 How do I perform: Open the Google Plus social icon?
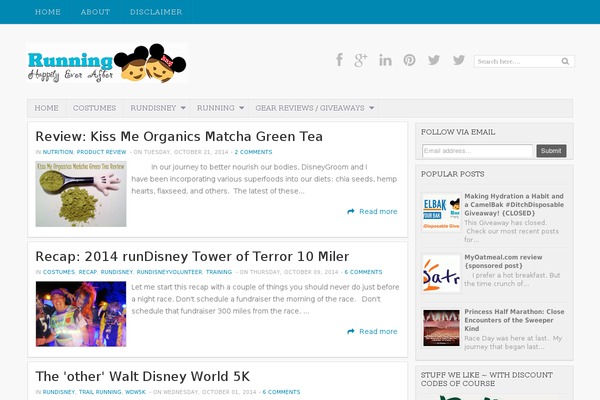click(x=360, y=60)
